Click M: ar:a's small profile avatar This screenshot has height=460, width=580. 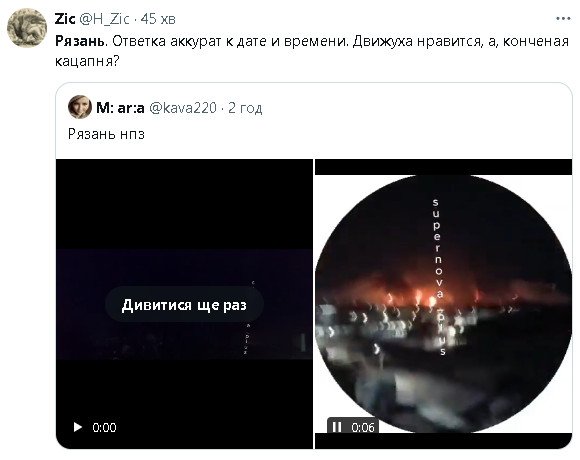click(80, 107)
